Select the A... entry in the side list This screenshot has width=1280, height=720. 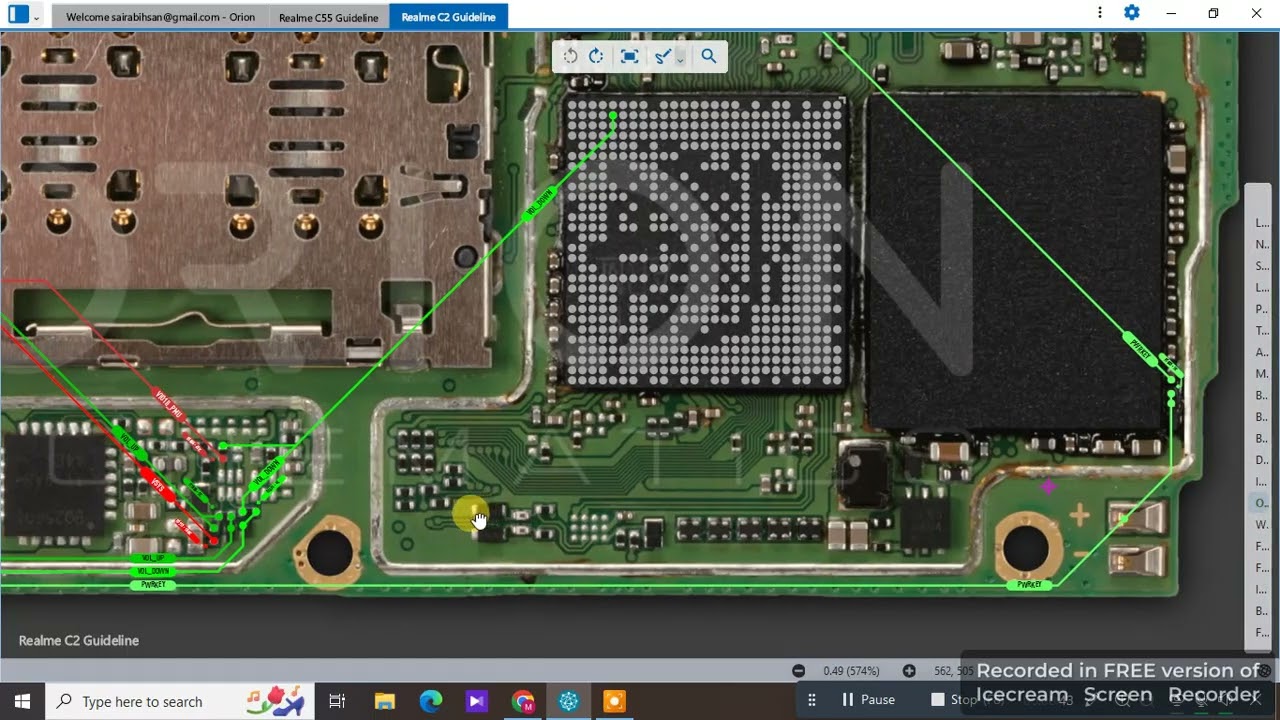pos(1261,352)
